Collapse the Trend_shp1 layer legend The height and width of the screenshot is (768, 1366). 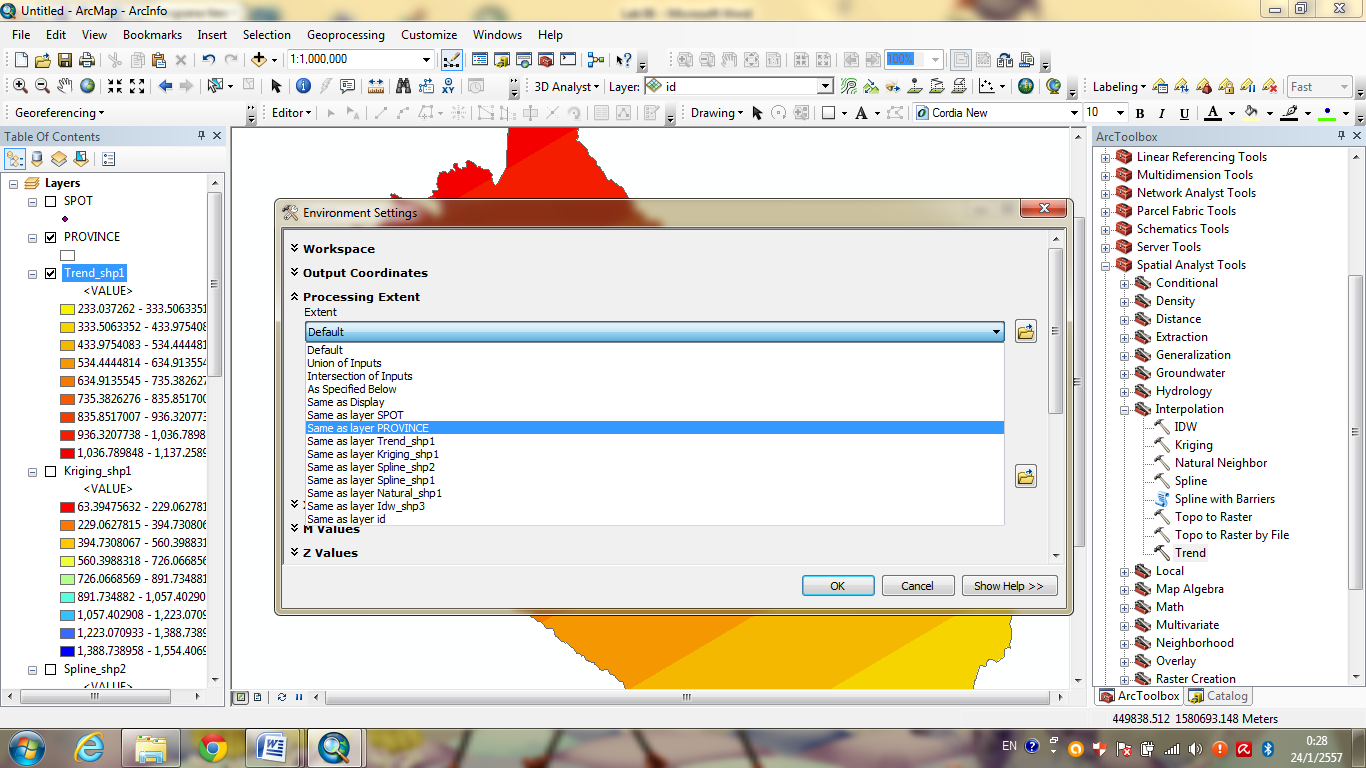point(32,273)
